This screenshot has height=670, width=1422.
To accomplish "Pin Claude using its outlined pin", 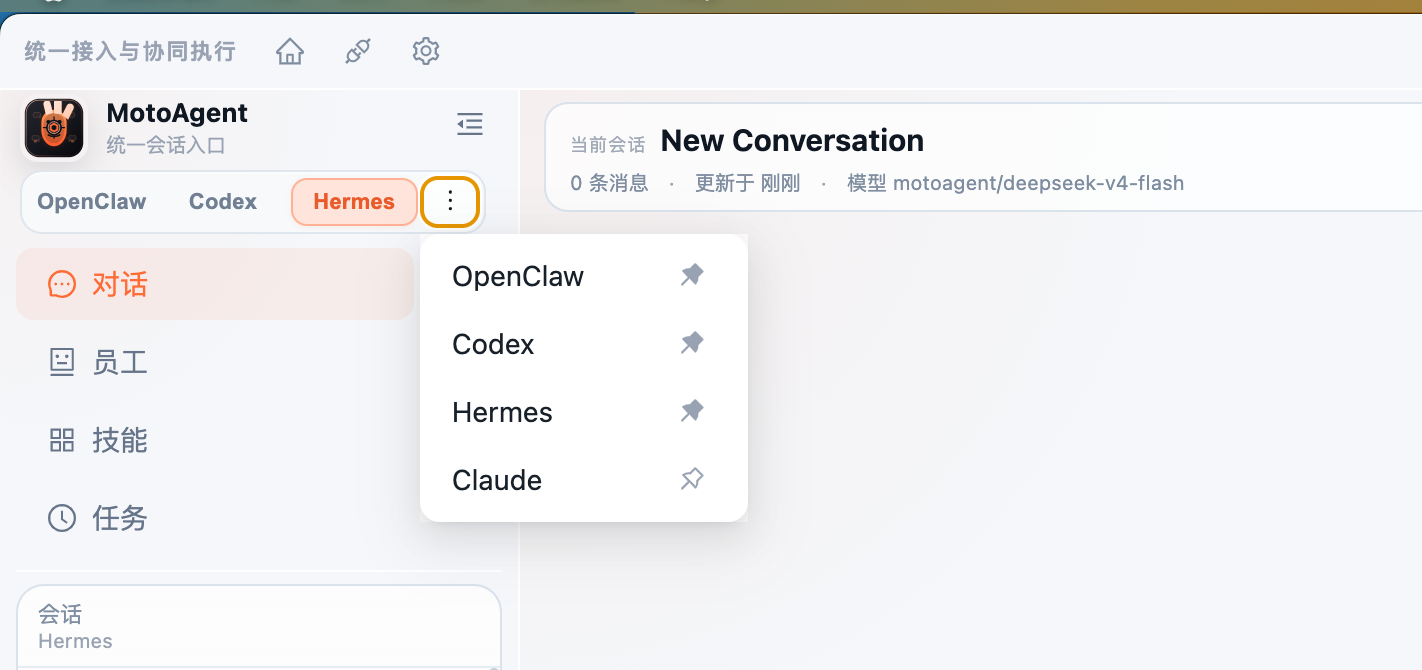I will click(692, 479).
